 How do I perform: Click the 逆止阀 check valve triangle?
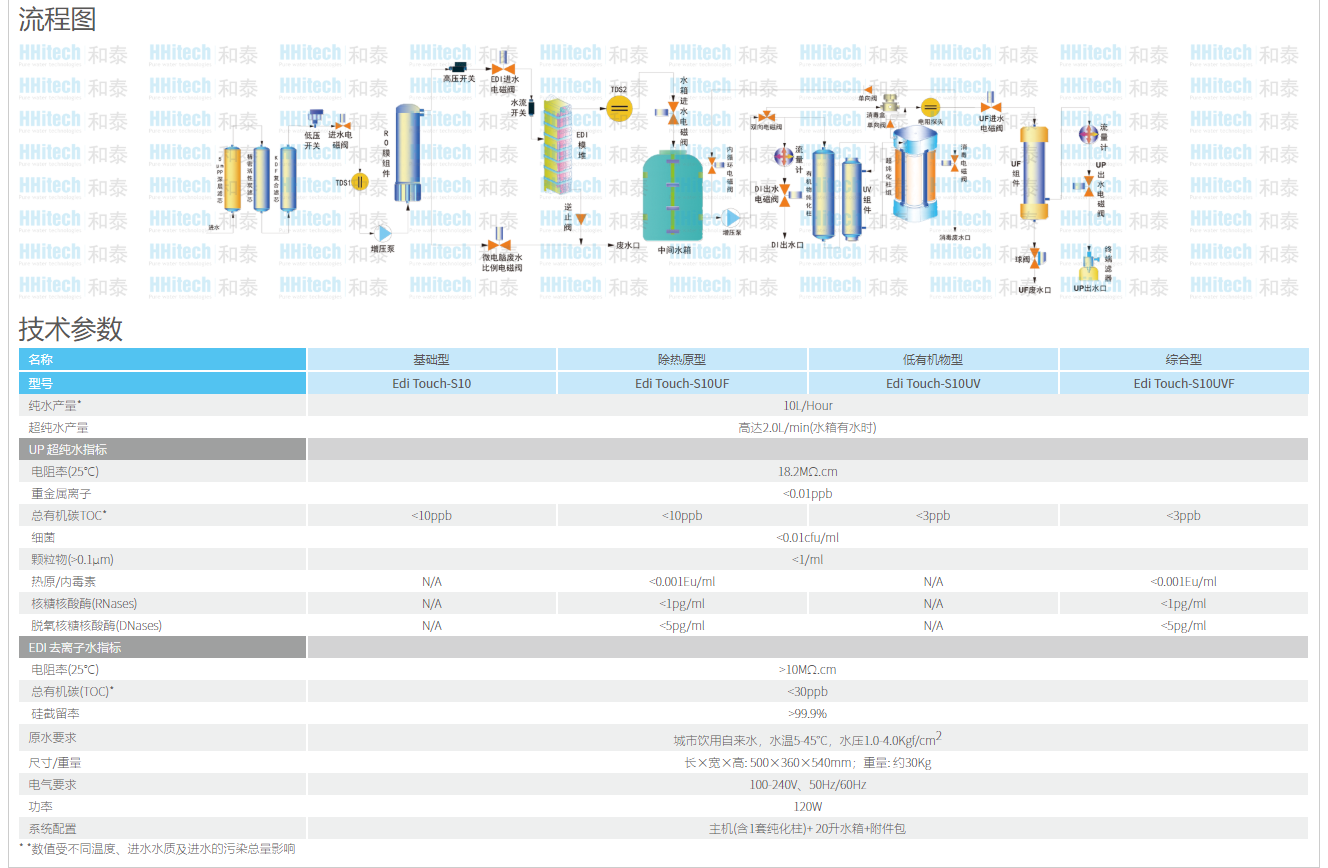coord(581,218)
